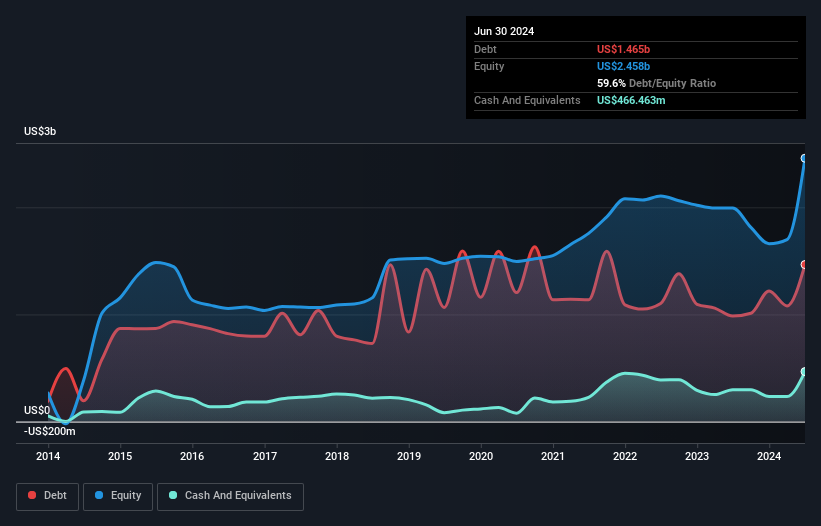821x526 pixels.
Task: Click the US$0 y-axis label
Action: tap(37, 410)
